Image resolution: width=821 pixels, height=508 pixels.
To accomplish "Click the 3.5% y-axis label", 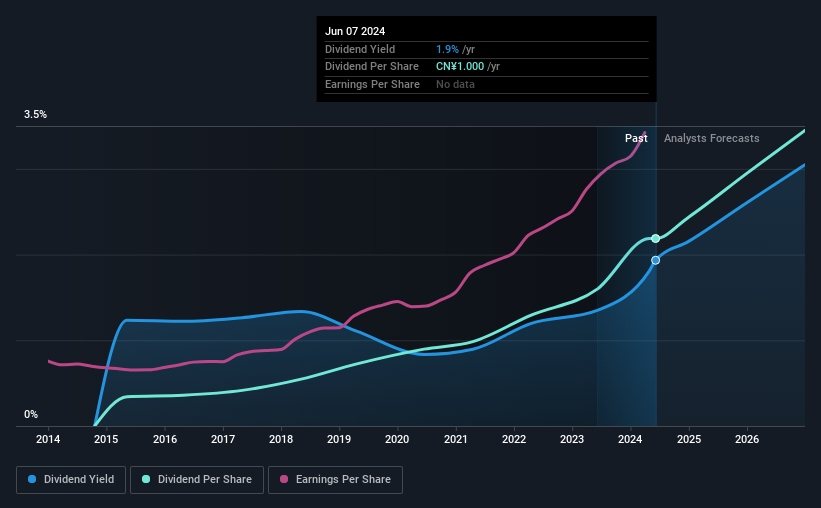I will point(35,114).
